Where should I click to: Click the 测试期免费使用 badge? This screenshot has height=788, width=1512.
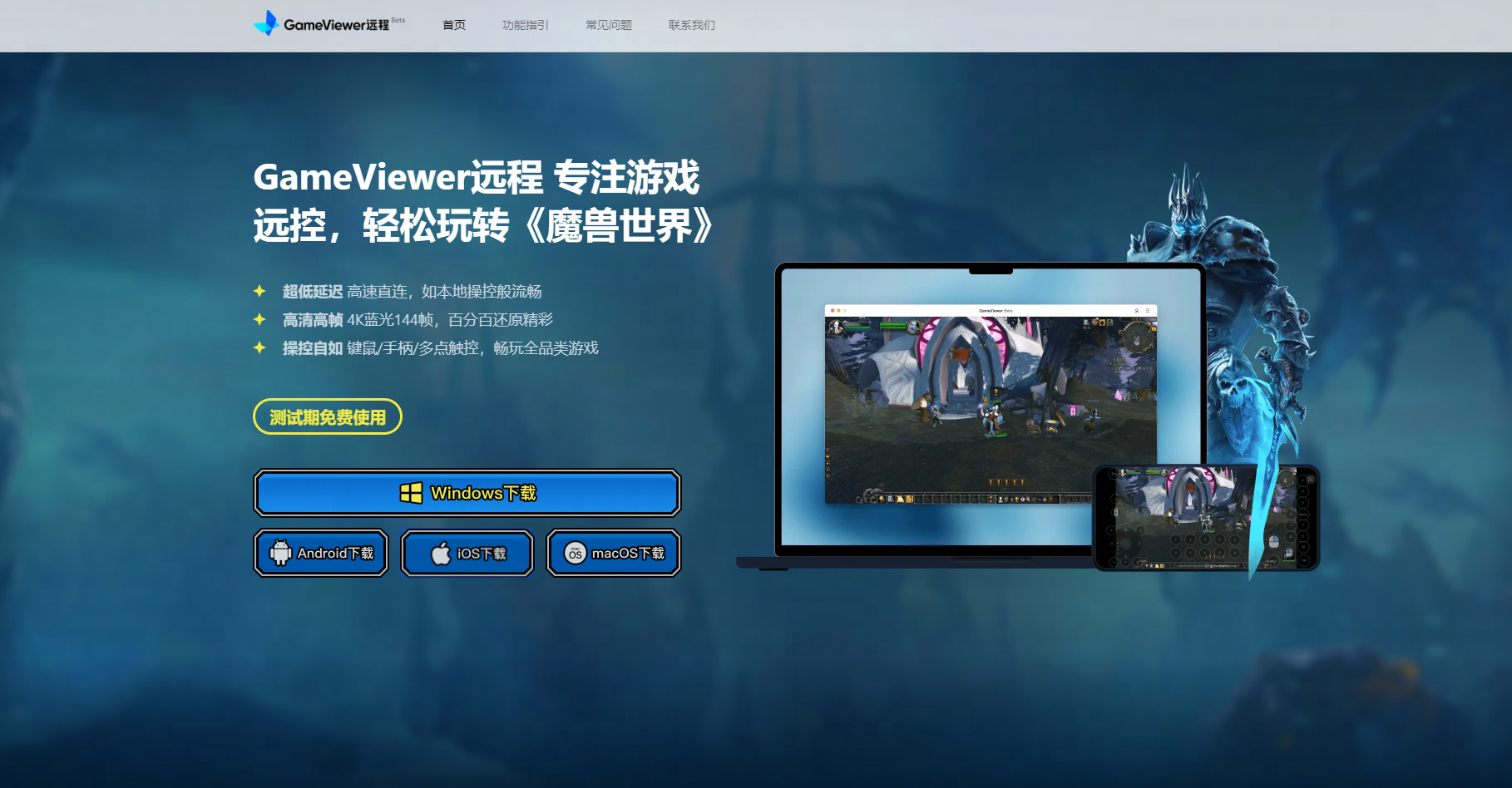point(328,416)
